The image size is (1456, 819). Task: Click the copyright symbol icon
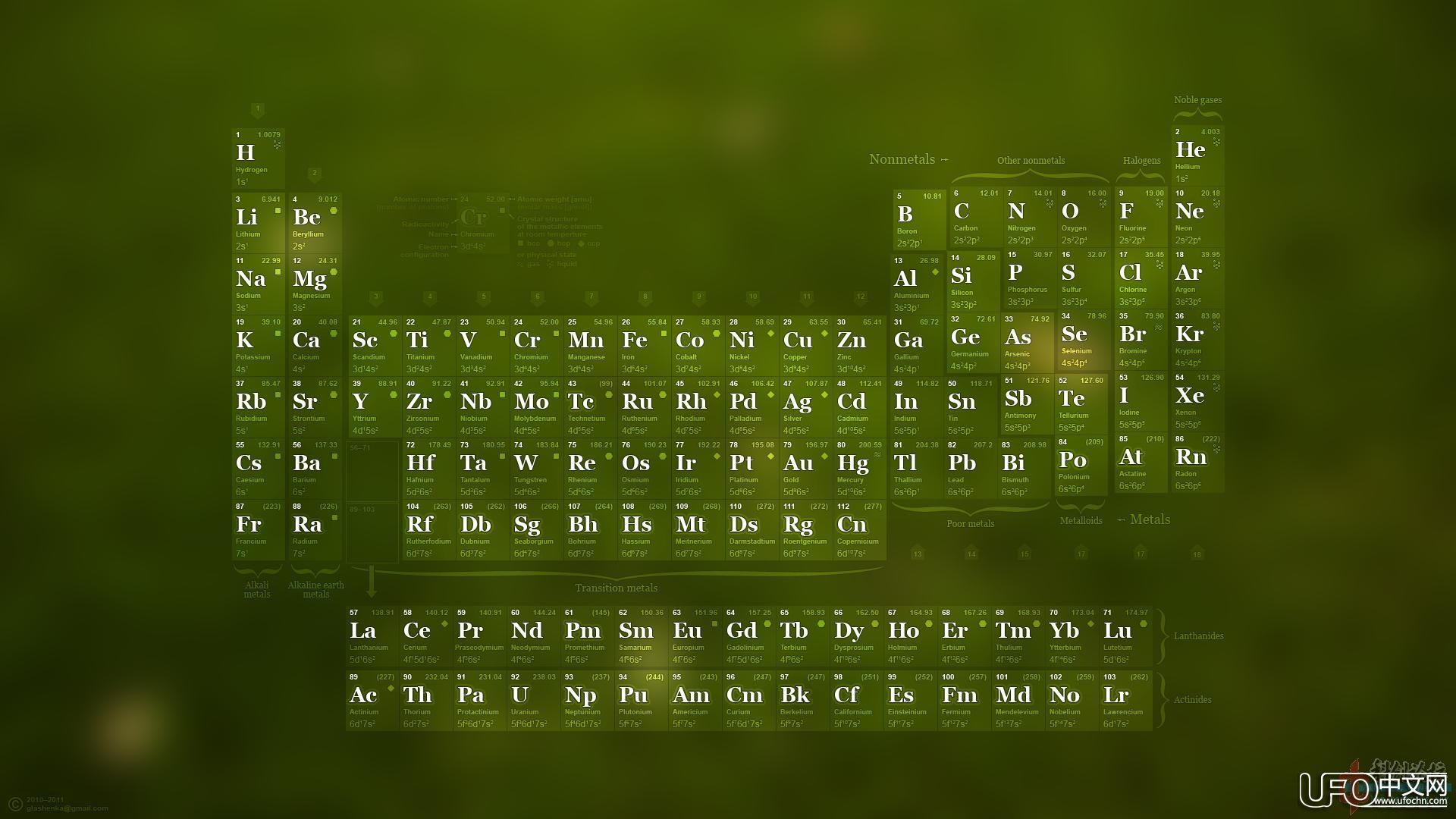14,804
